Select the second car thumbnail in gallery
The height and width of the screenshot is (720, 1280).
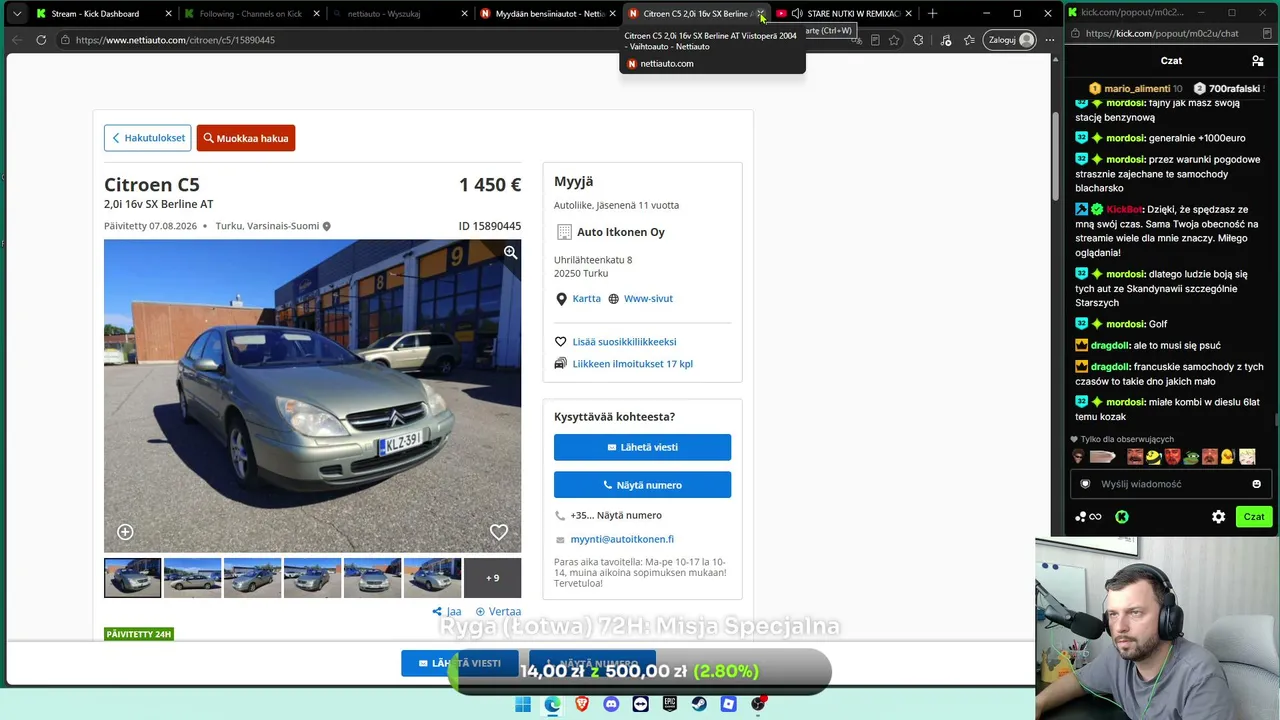[x=192, y=578]
